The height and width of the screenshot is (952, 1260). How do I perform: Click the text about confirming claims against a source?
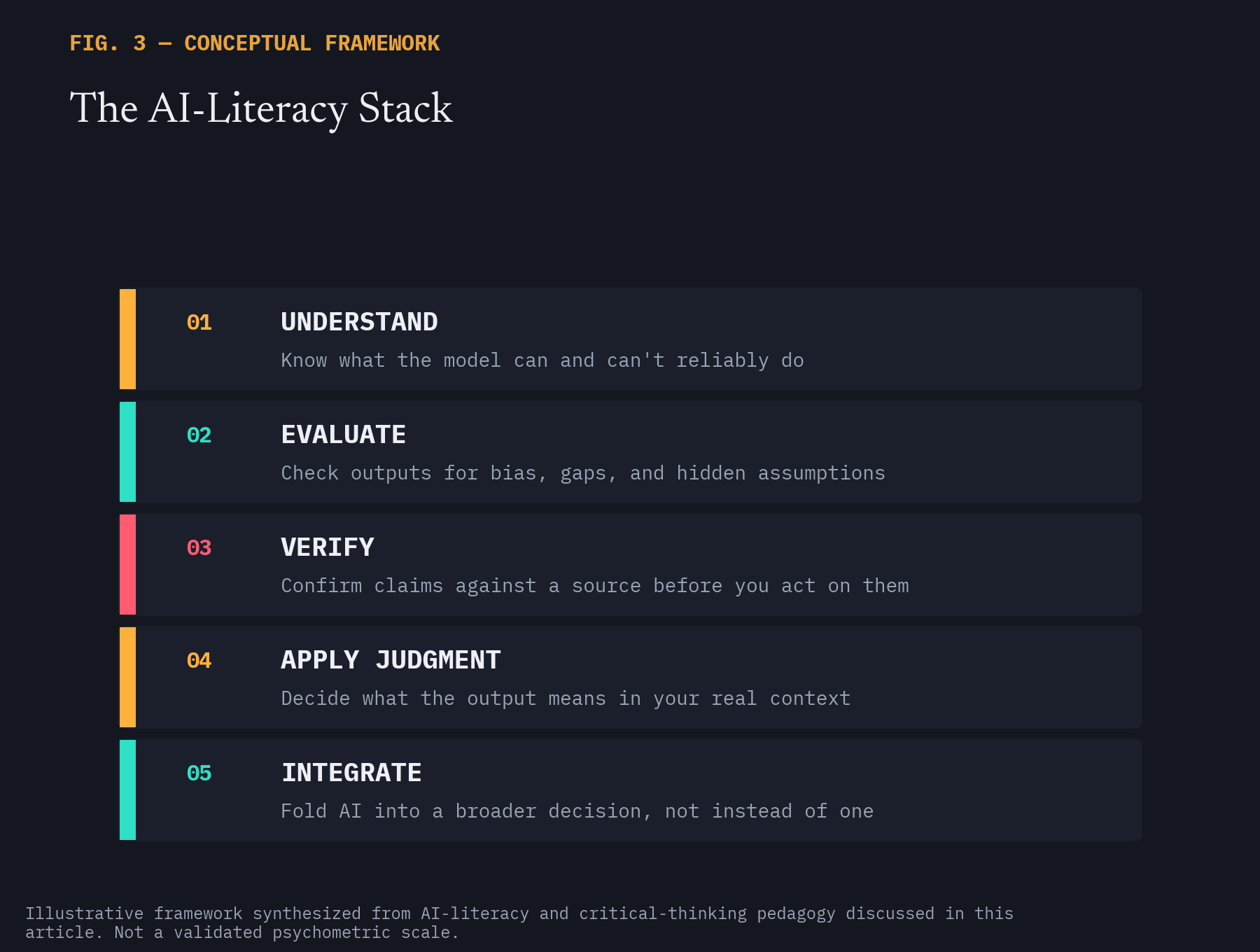tap(595, 586)
